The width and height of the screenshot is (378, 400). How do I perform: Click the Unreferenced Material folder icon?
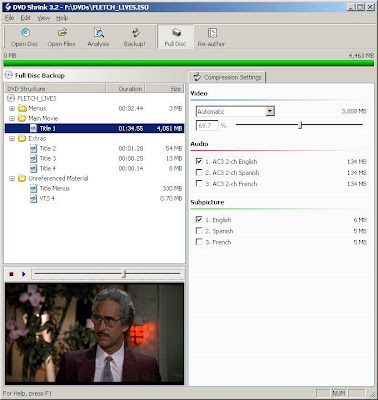pos(22,178)
